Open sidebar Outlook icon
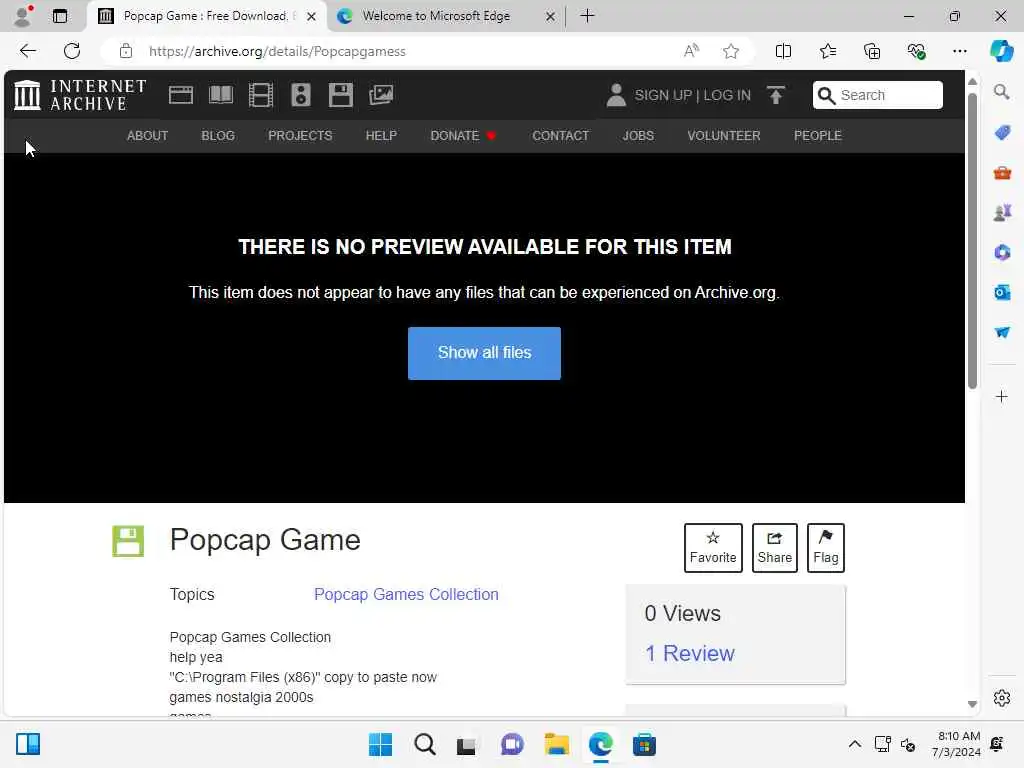The height and width of the screenshot is (768, 1024). tap(1002, 292)
